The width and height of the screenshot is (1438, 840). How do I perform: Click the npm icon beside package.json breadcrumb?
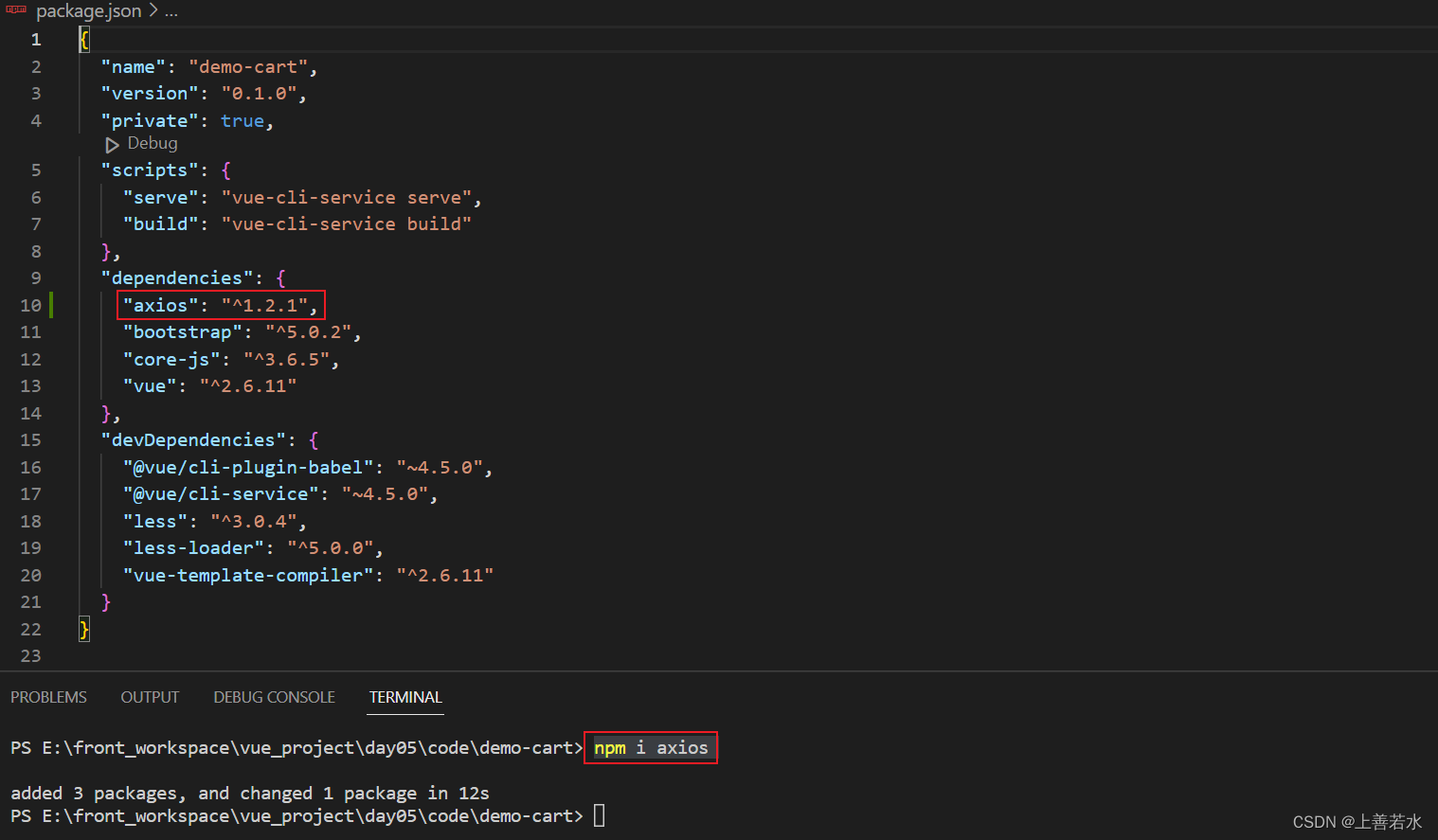[16, 9]
